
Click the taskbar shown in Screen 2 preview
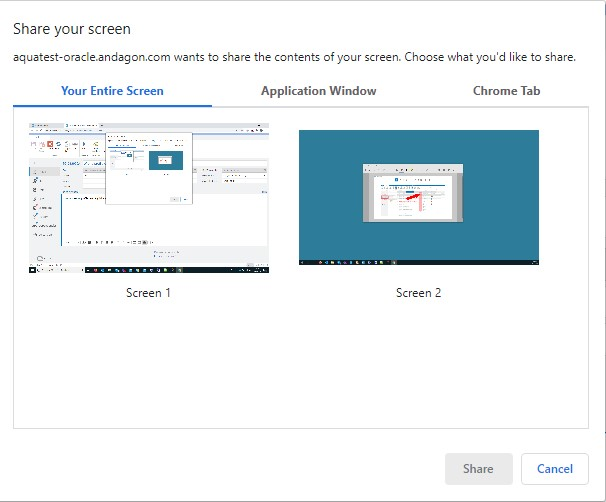418,261
